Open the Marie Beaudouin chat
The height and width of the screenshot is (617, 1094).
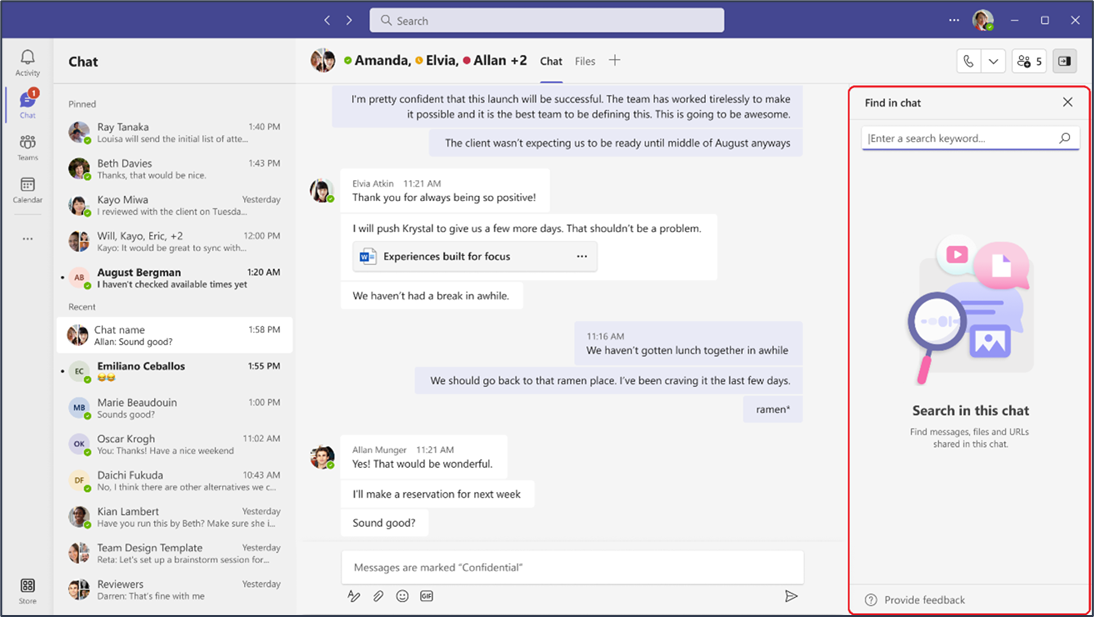pyautogui.click(x=174, y=408)
